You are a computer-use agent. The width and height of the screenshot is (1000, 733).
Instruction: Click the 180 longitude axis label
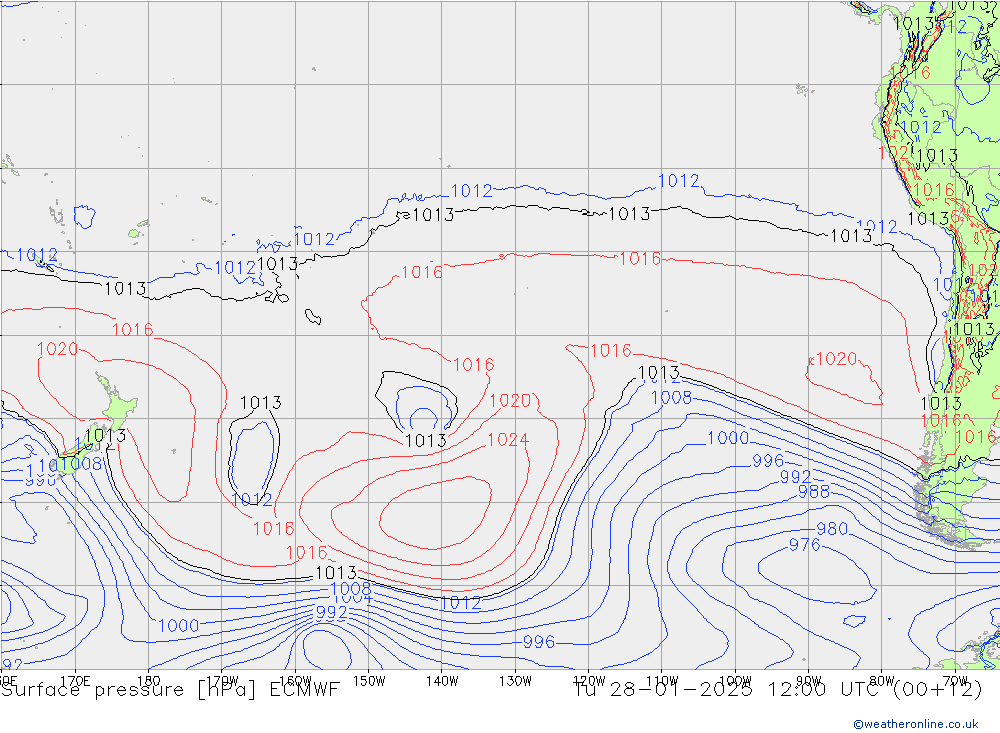tap(148, 680)
